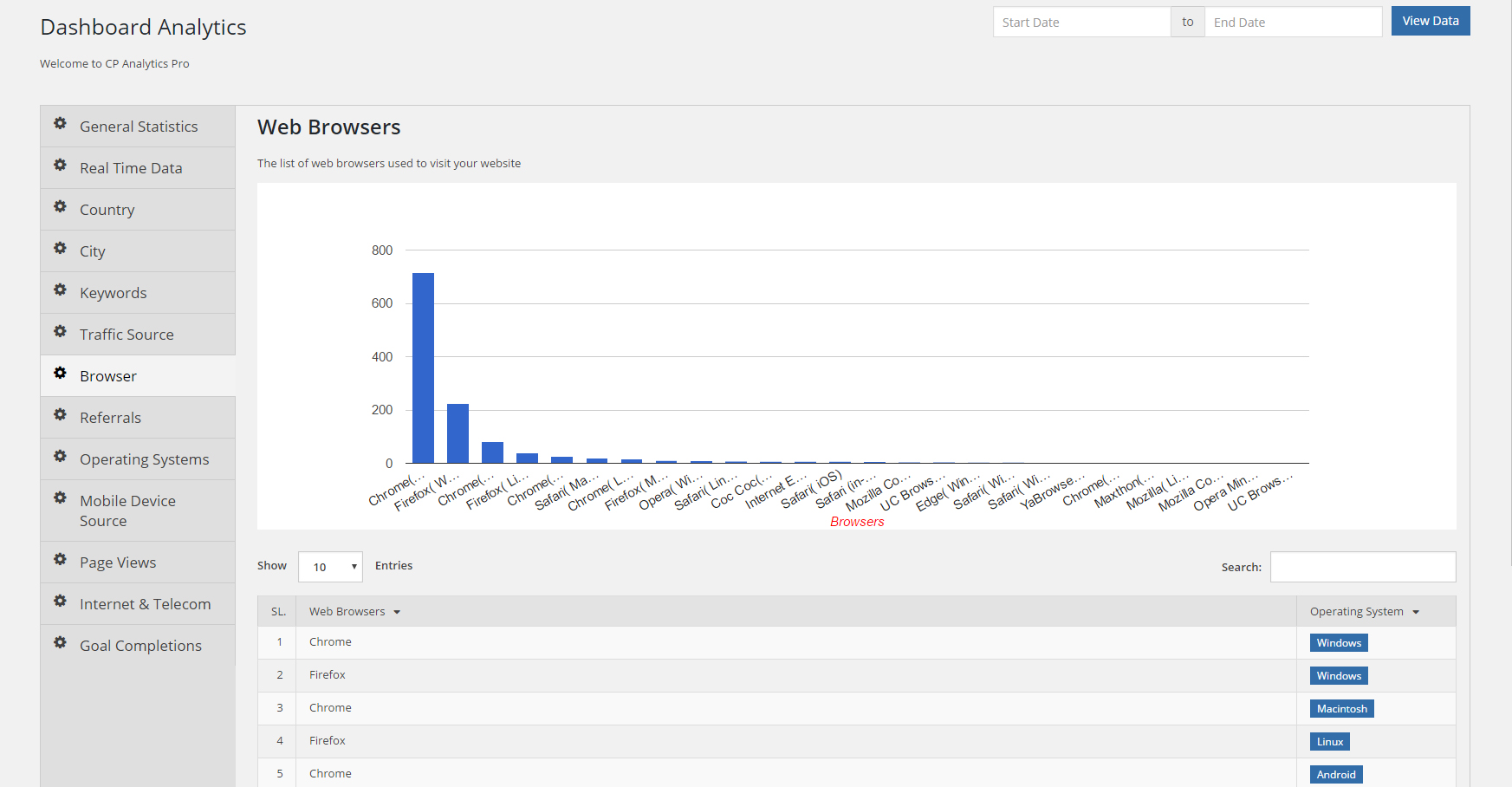The image size is (1512, 787).
Task: Click gear icon next to Referrals
Action: click(x=60, y=415)
